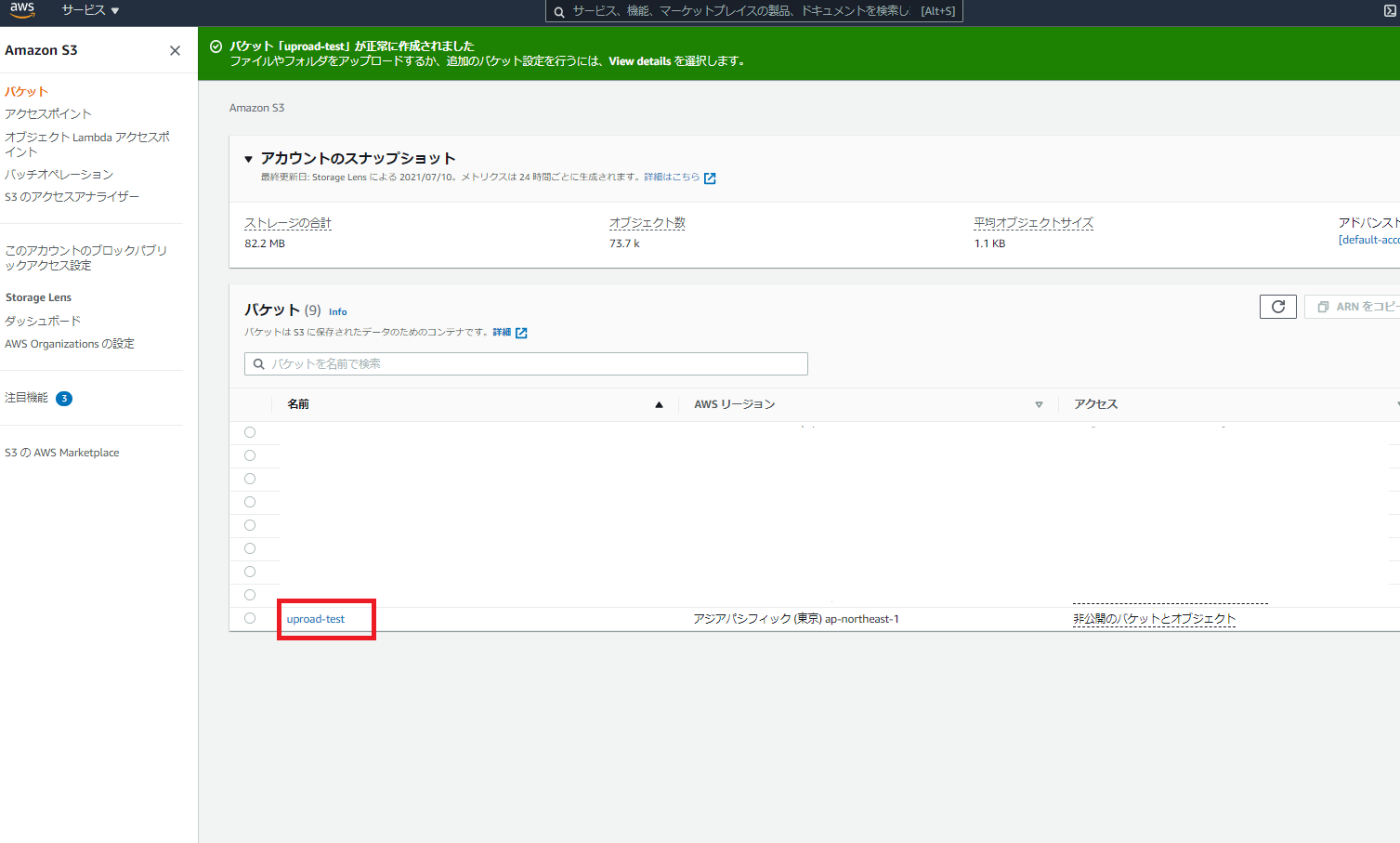Open the サービス services menu

coord(90,10)
